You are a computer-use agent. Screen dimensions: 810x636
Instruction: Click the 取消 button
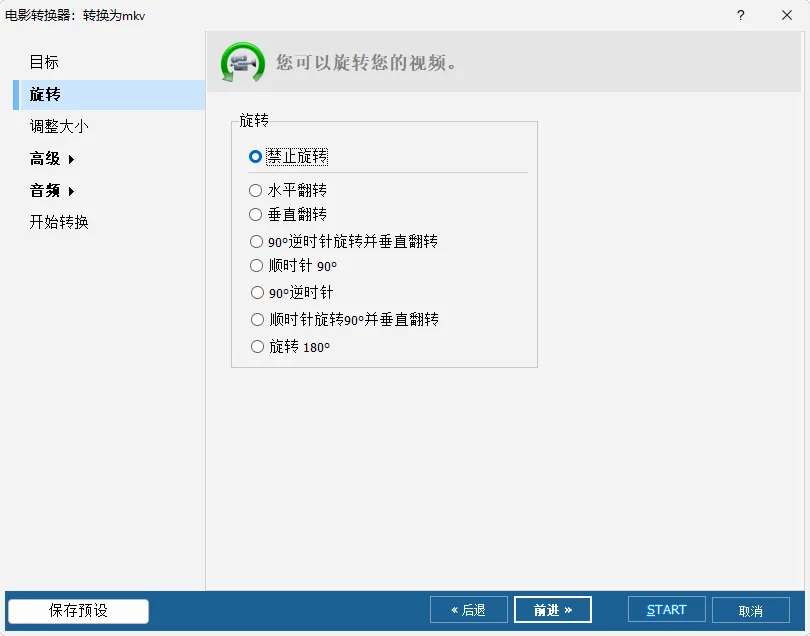[751, 611]
